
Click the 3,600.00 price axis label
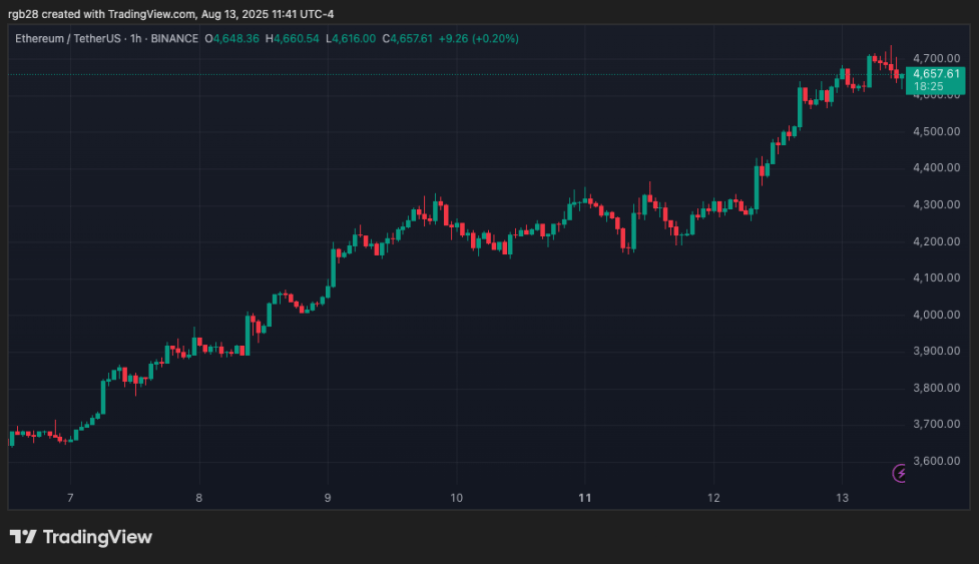(936, 461)
